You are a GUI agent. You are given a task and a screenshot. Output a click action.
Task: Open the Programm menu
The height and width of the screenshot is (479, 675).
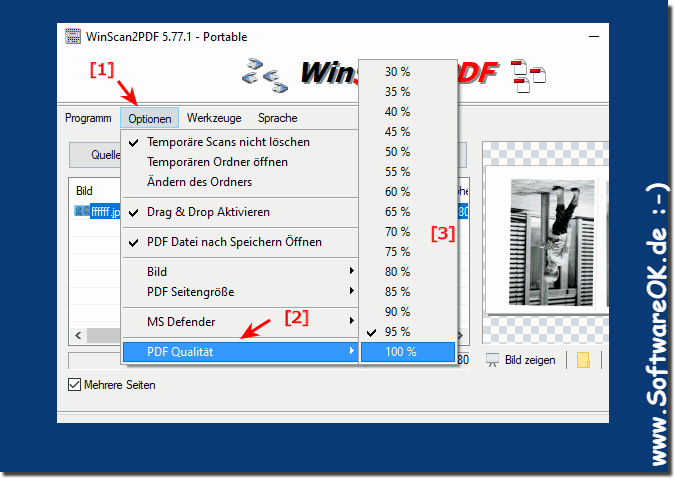(88, 118)
